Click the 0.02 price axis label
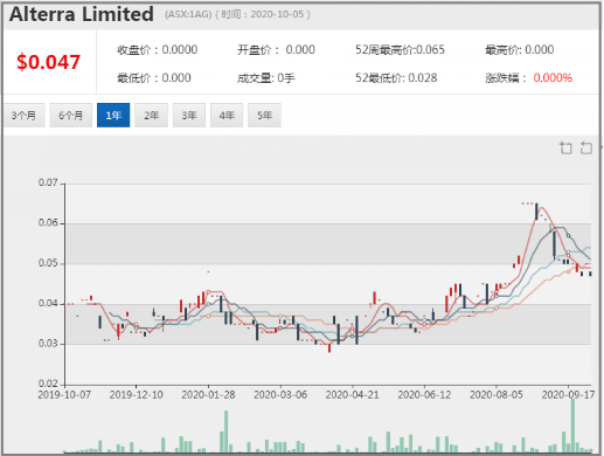This screenshot has width=604, height=456. (48, 384)
